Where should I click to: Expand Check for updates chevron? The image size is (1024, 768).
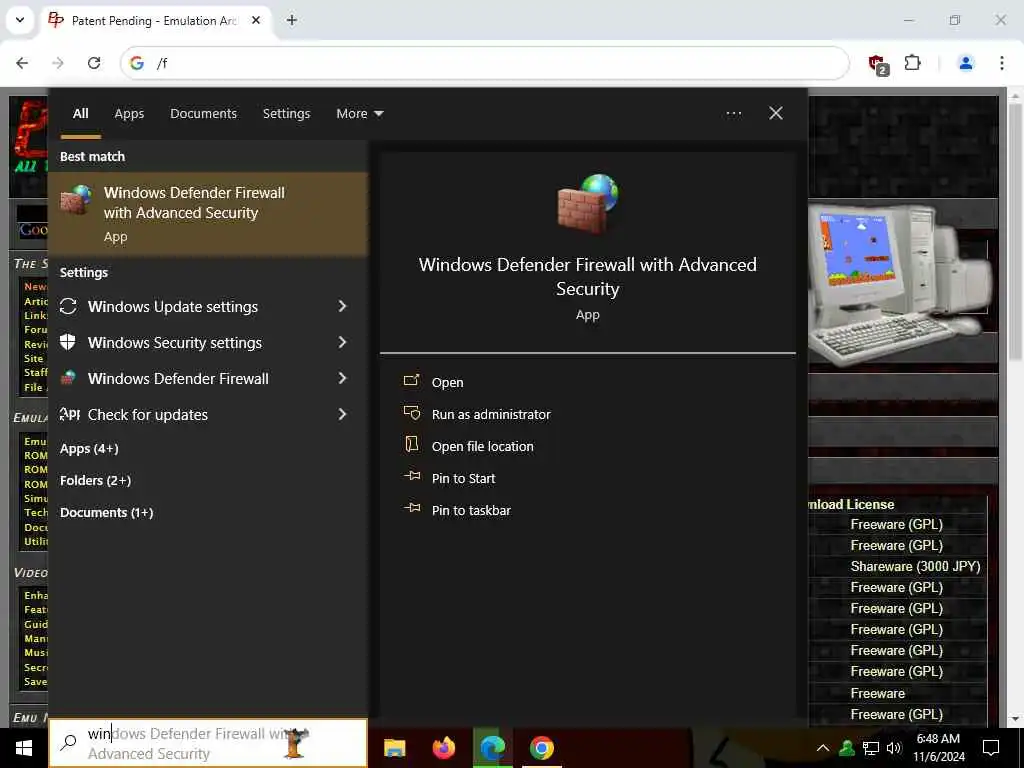[x=342, y=414]
